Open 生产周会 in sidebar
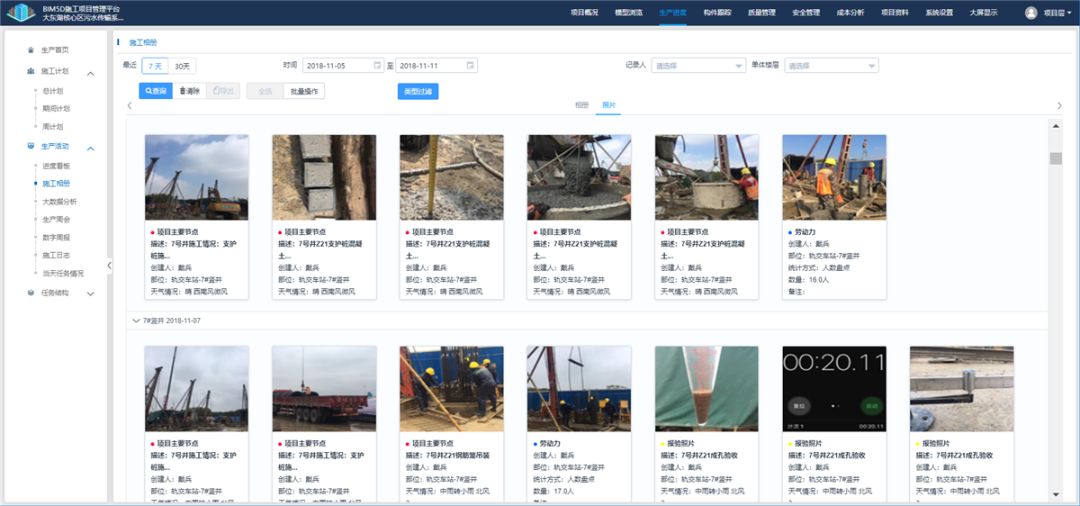The height and width of the screenshot is (506, 1080). [56, 220]
